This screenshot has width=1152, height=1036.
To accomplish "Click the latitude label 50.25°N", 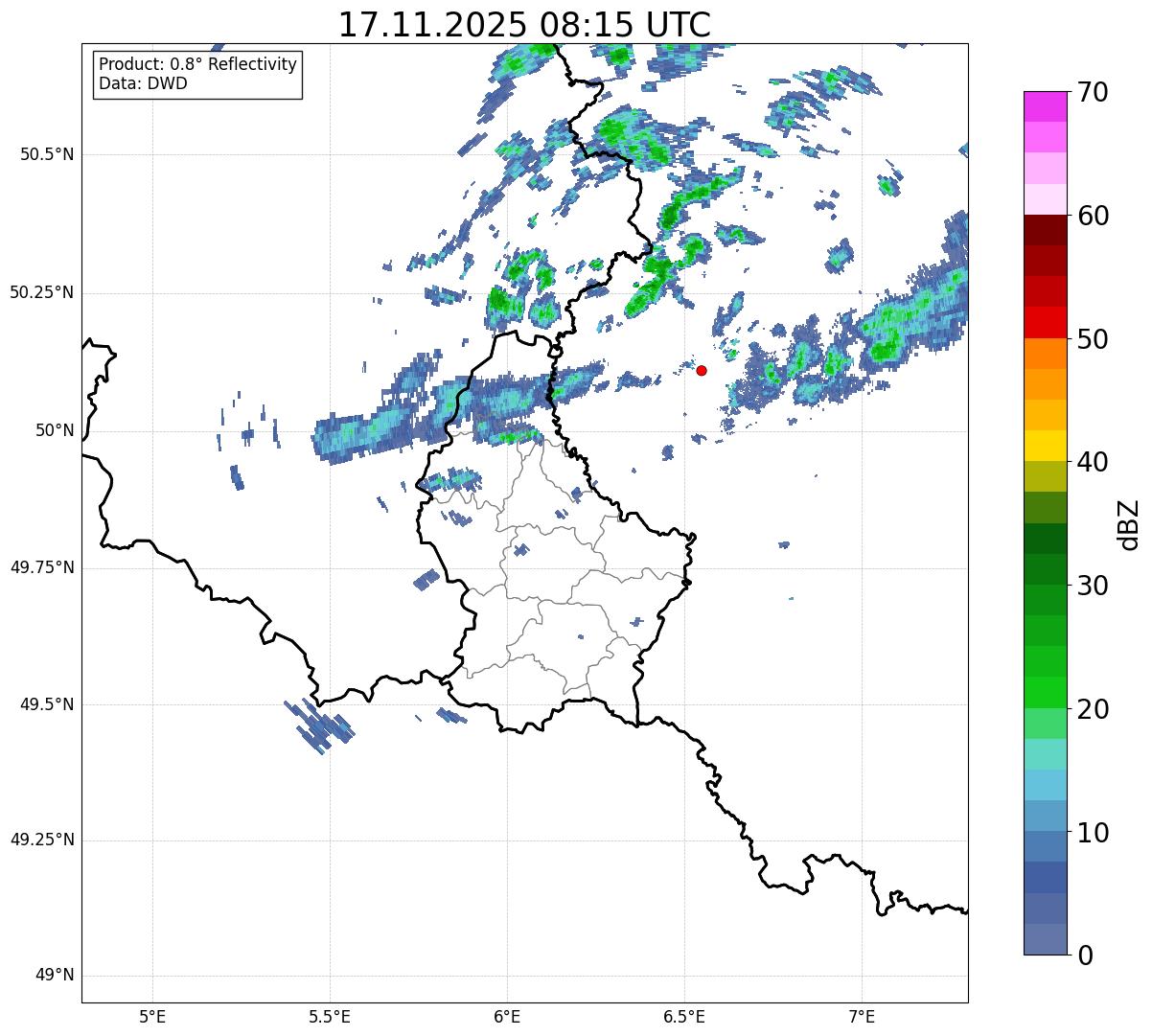I will coord(42,292).
